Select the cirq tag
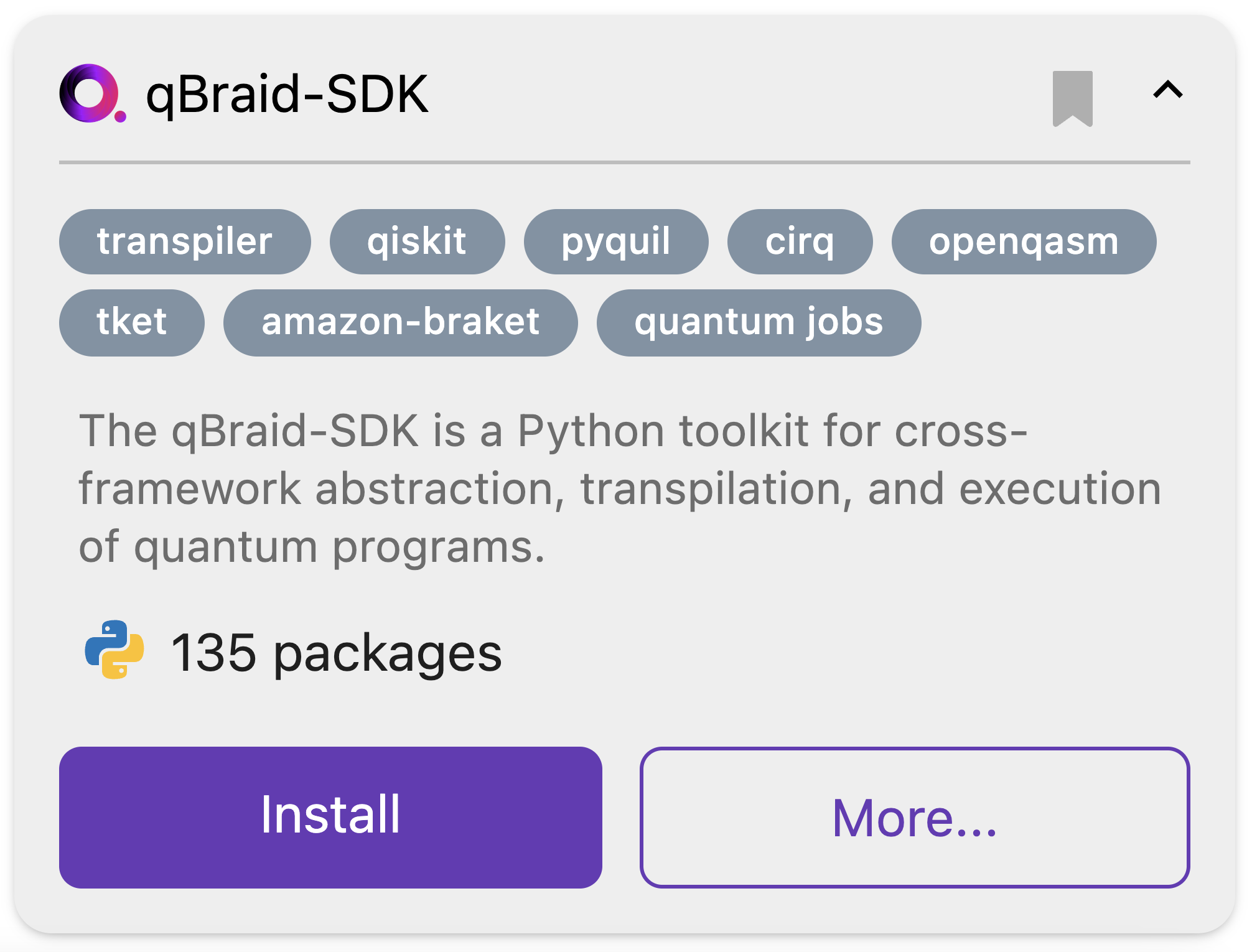This screenshot has height=952, width=1252. coord(800,241)
